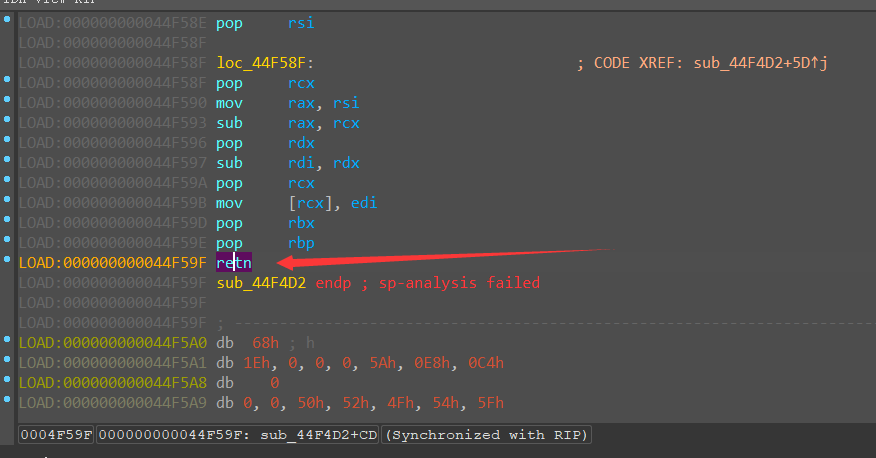Click the pop rdx instruction
This screenshot has height=458, width=876.
[x=265, y=144]
